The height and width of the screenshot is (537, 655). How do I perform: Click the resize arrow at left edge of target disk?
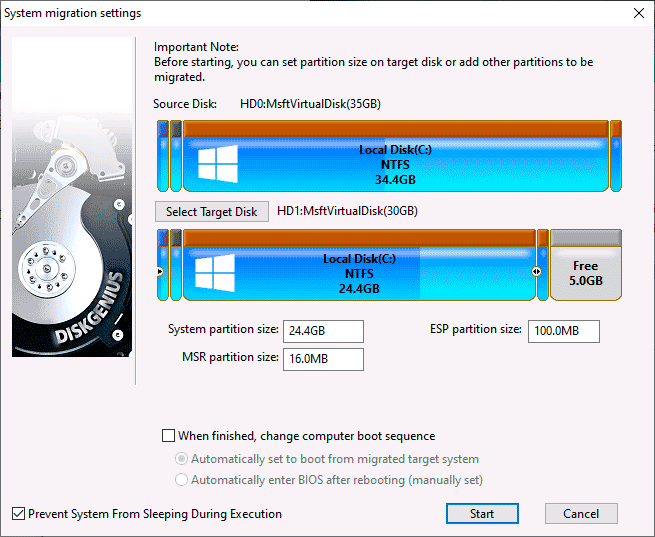(161, 271)
